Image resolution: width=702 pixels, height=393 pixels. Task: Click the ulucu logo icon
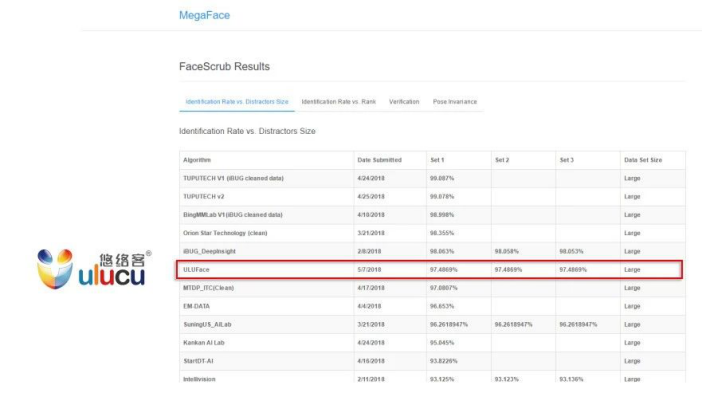(55, 269)
